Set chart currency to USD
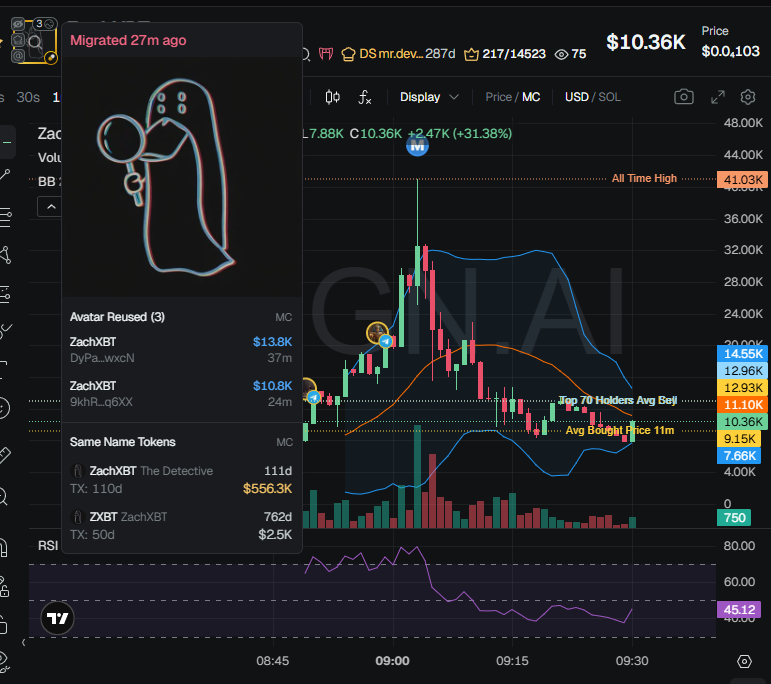 click(577, 97)
